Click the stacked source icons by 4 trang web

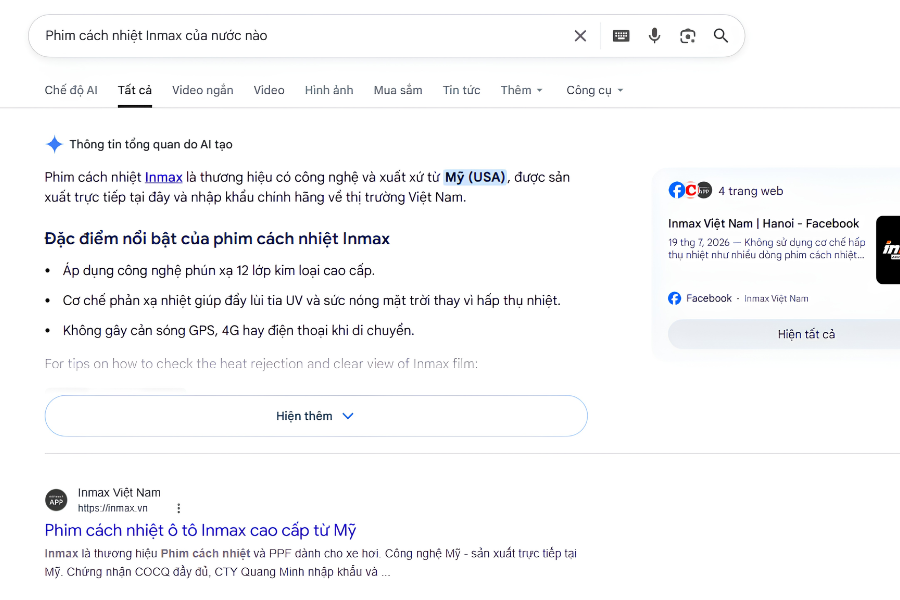point(690,190)
